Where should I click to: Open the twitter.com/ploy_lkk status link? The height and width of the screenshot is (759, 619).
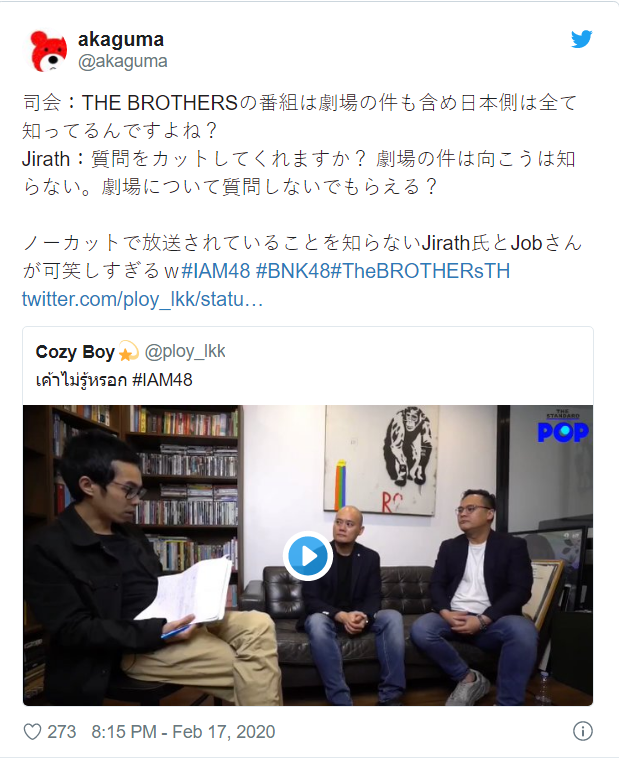(x=142, y=299)
